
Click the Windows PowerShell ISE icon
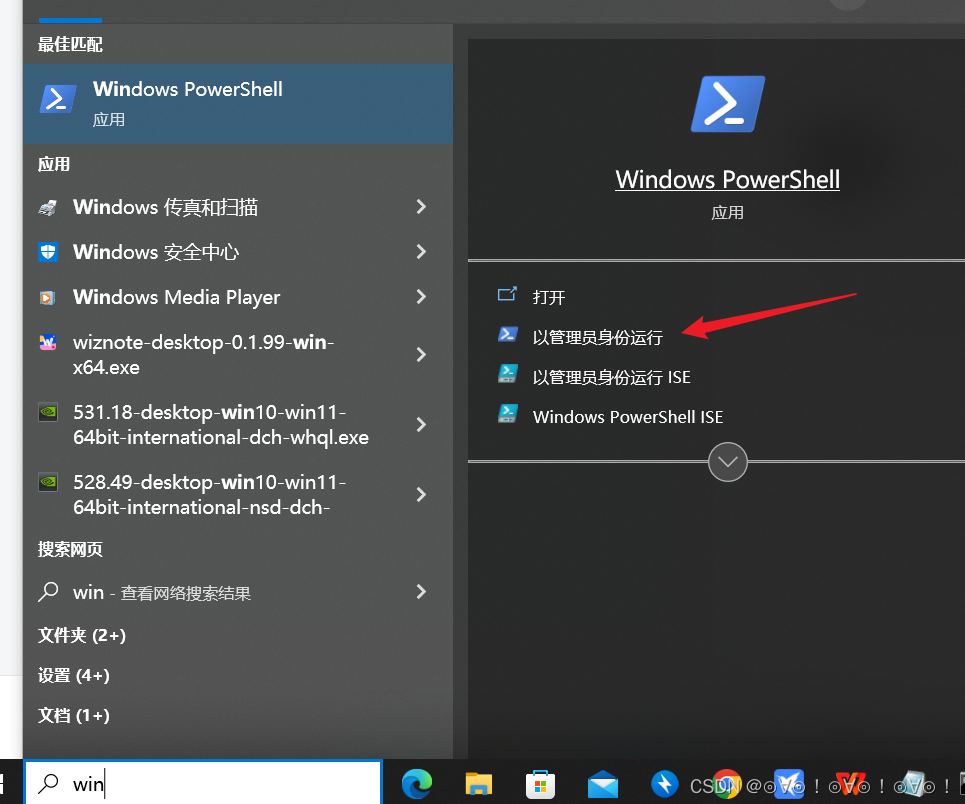coord(508,414)
